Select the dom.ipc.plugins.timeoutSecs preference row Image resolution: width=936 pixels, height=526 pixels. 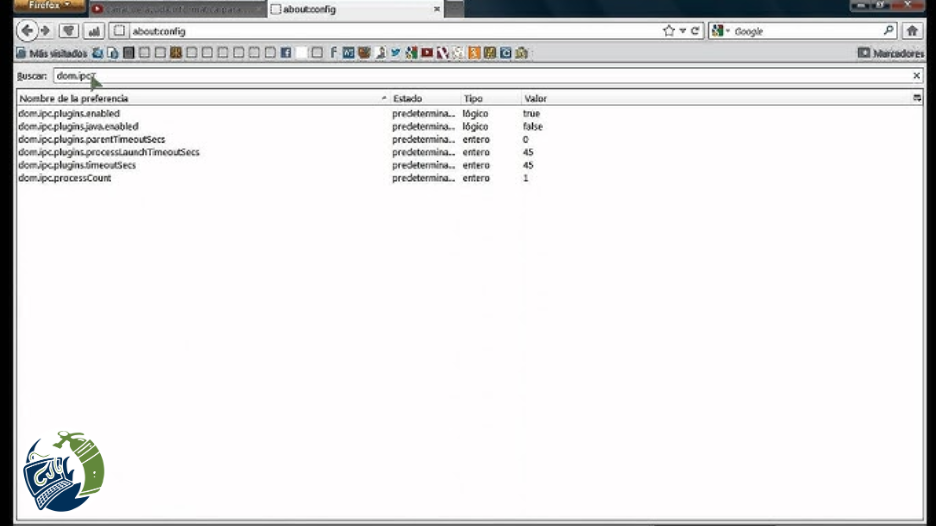[x=469, y=165]
